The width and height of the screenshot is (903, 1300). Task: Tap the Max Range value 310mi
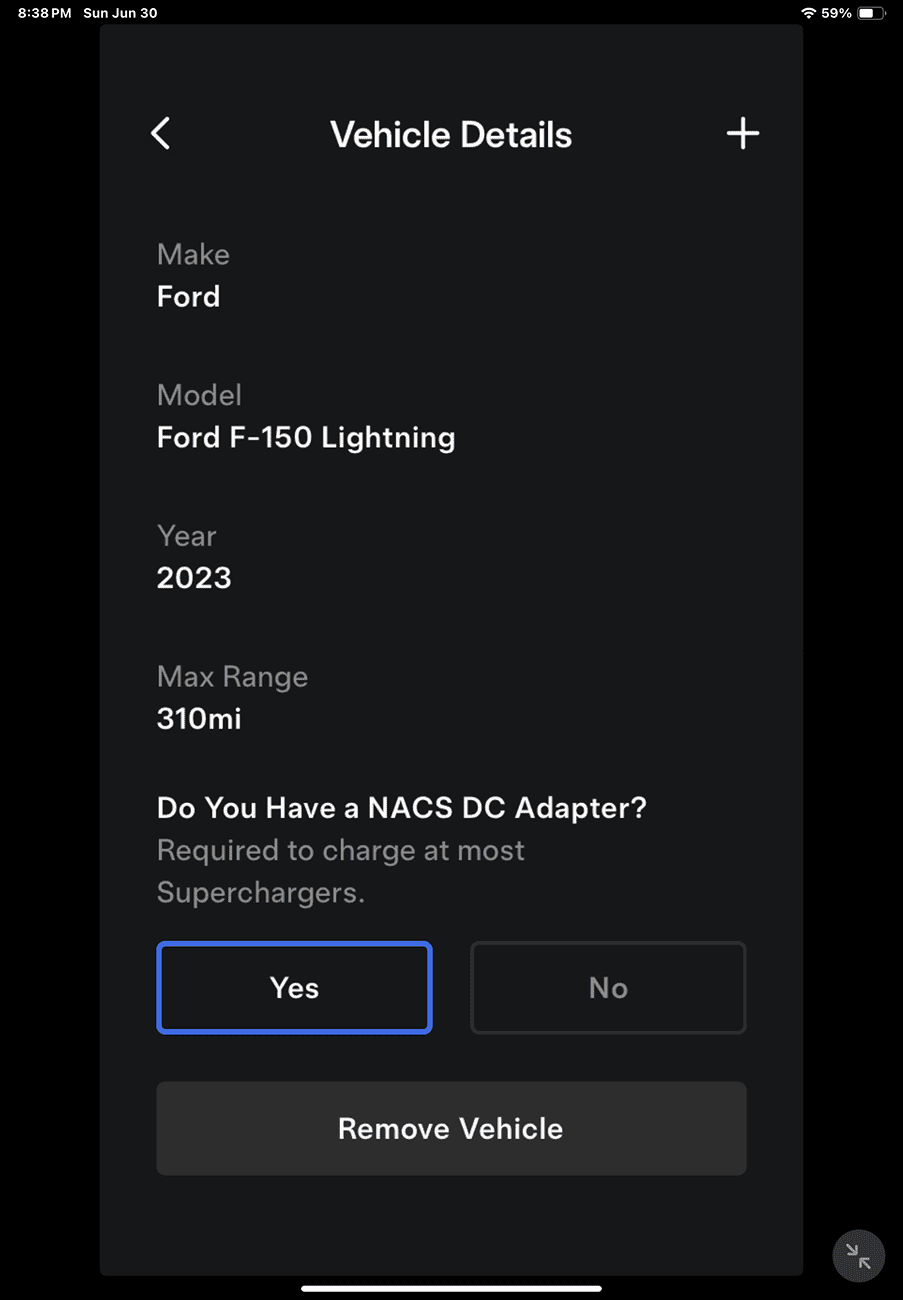coord(199,719)
